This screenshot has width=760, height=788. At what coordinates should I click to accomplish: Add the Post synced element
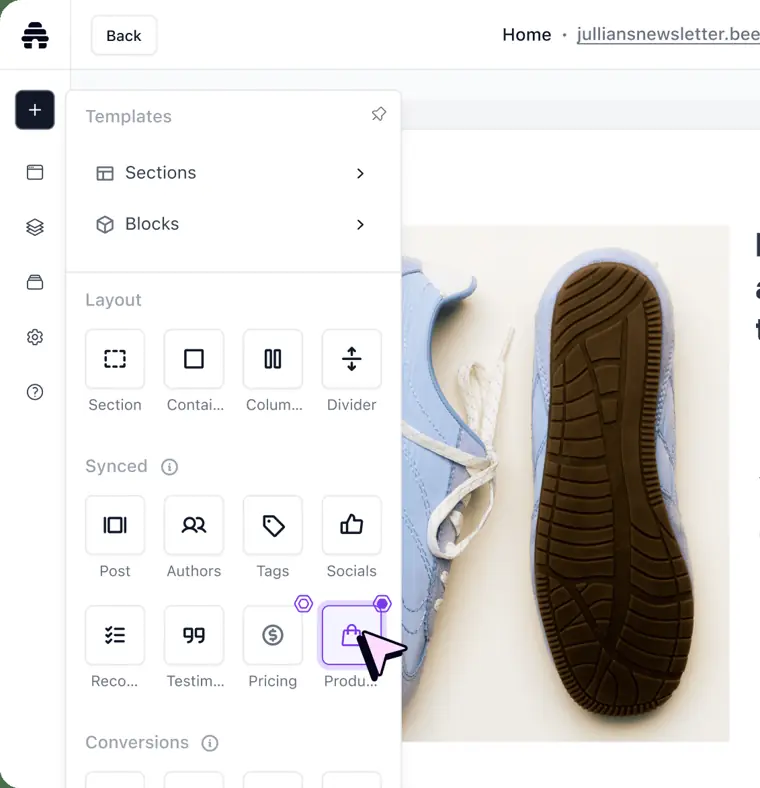115,525
